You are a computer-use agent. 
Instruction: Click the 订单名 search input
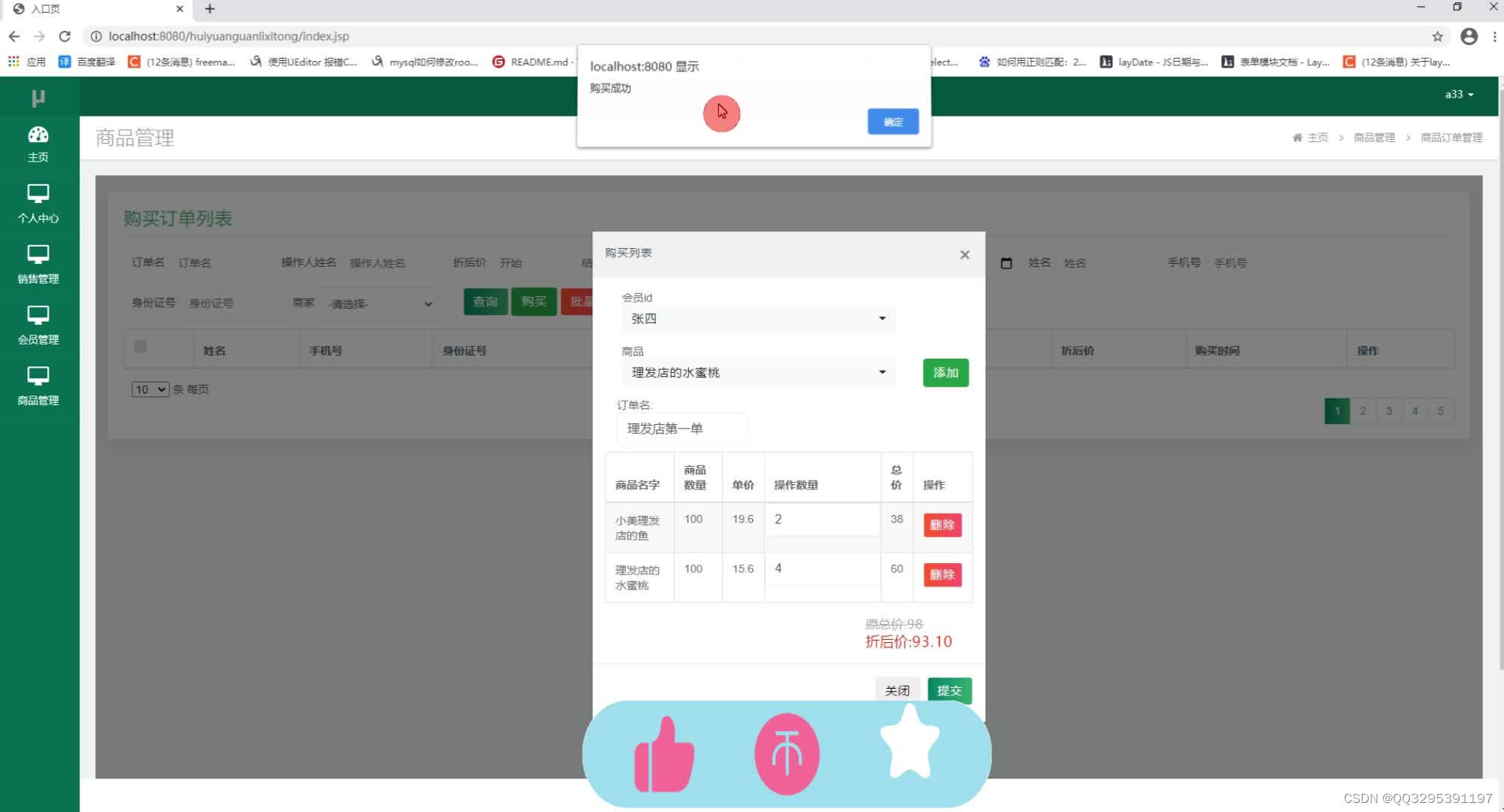pos(220,263)
